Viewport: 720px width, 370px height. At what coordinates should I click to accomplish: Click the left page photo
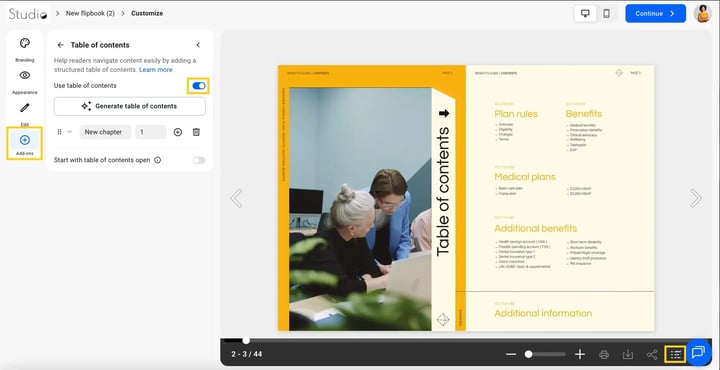360,209
